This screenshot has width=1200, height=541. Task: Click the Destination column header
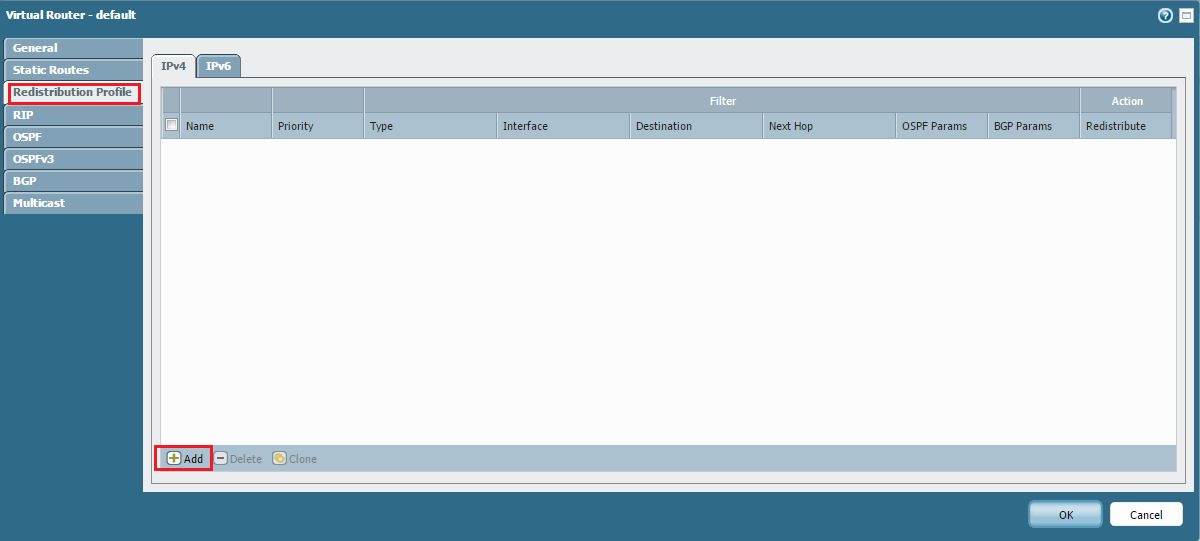click(x=696, y=126)
